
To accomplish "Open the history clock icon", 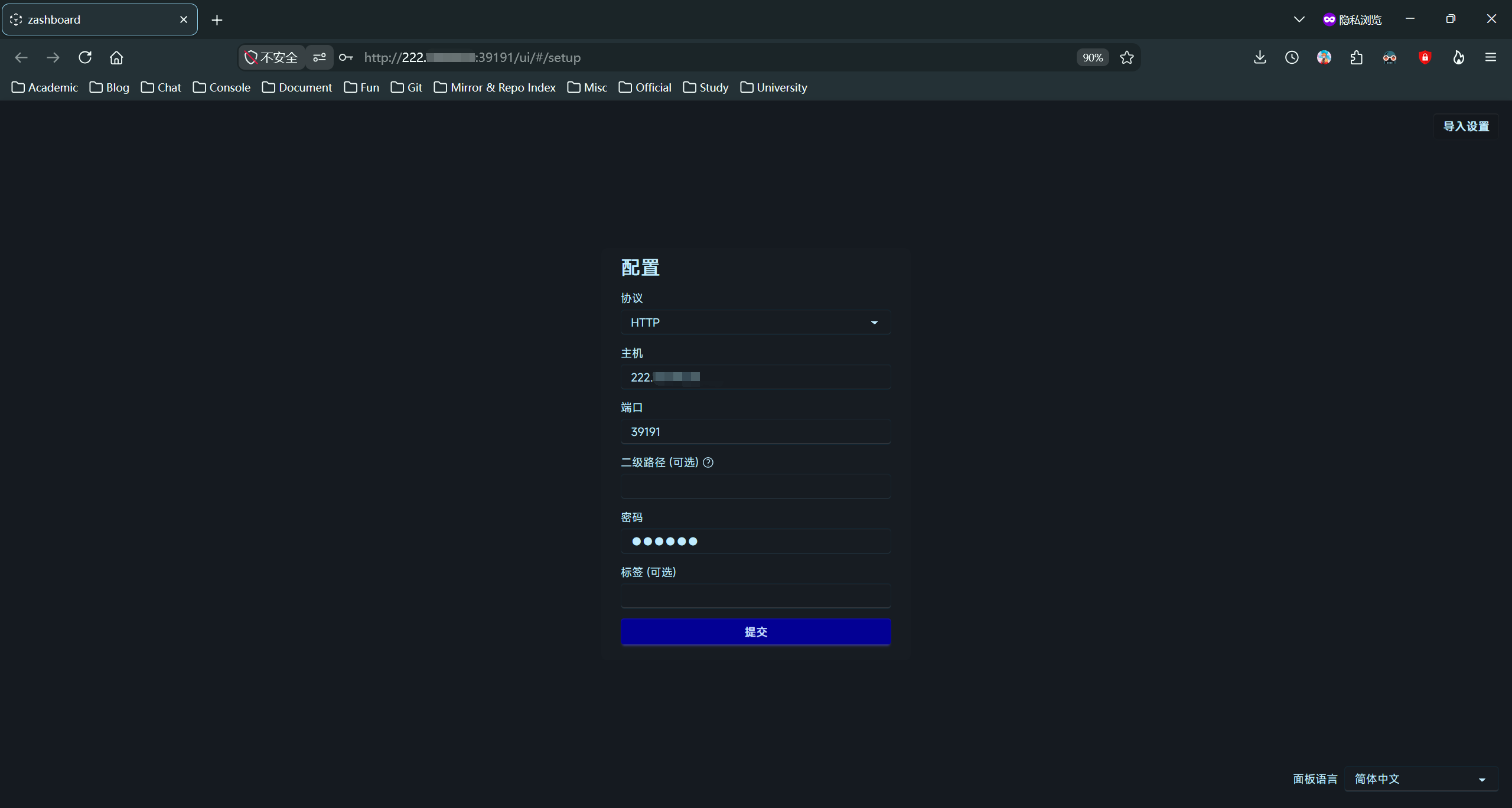I will (1292, 57).
